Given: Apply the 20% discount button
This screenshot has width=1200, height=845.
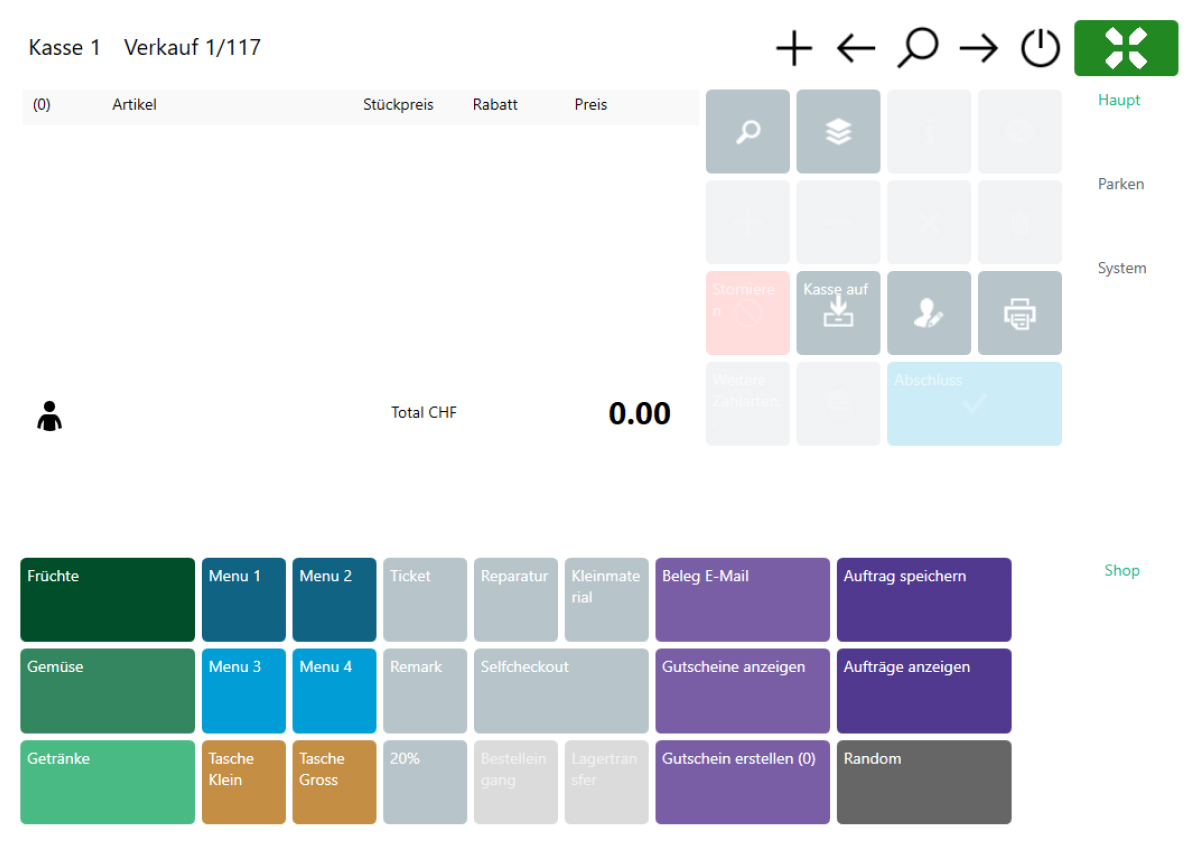Looking at the screenshot, I should (x=424, y=782).
